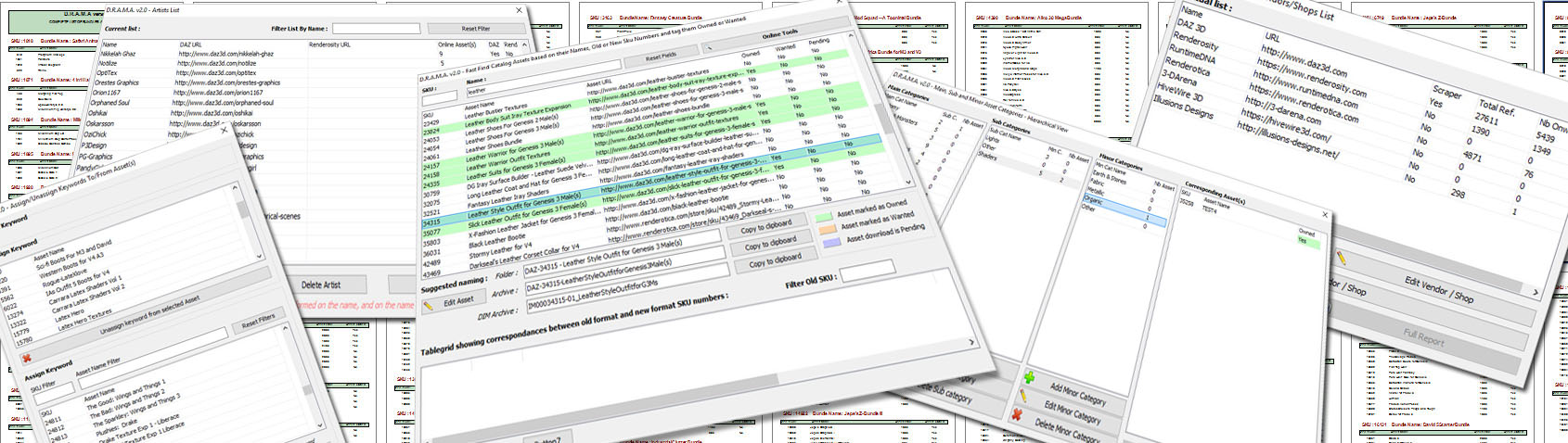This screenshot has width=1568, height=443.
Task: Click the red X Delete Minor Category icon
Action: coord(1016,414)
